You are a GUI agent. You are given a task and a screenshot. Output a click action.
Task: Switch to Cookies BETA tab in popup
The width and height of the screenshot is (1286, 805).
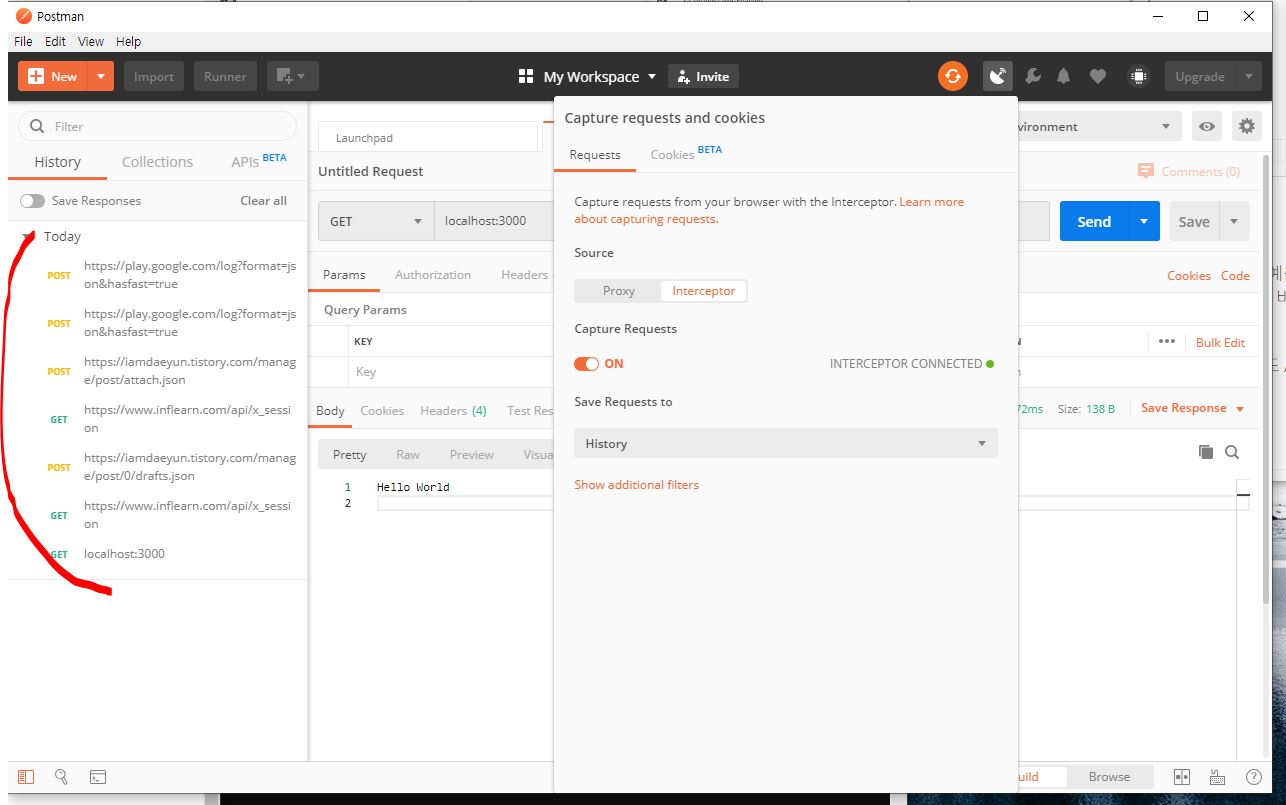point(686,153)
